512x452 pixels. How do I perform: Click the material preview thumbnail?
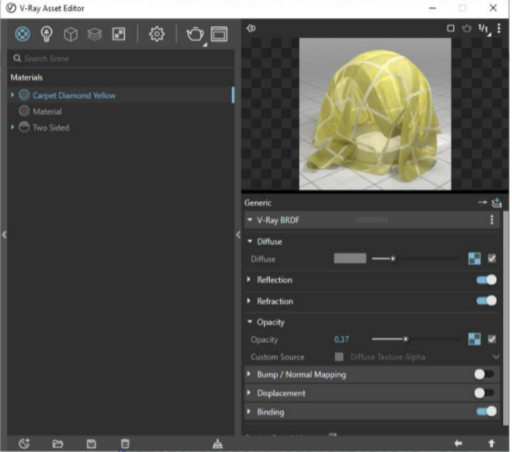(x=375, y=114)
